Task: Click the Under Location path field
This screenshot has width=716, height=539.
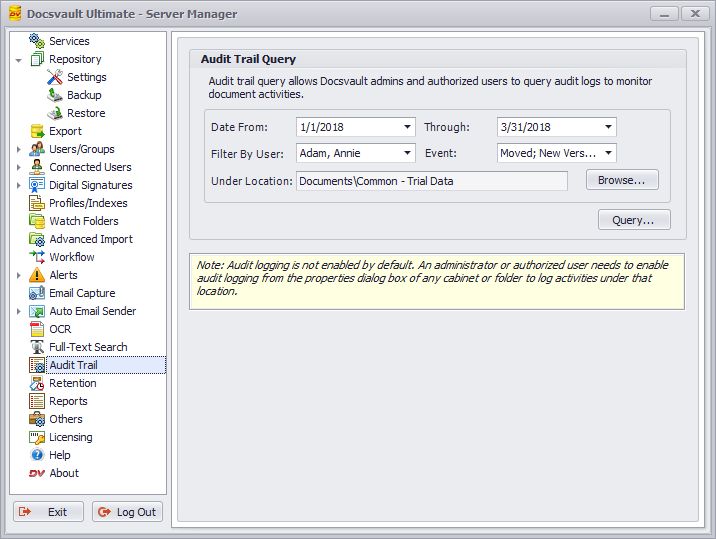Action: coord(432,181)
